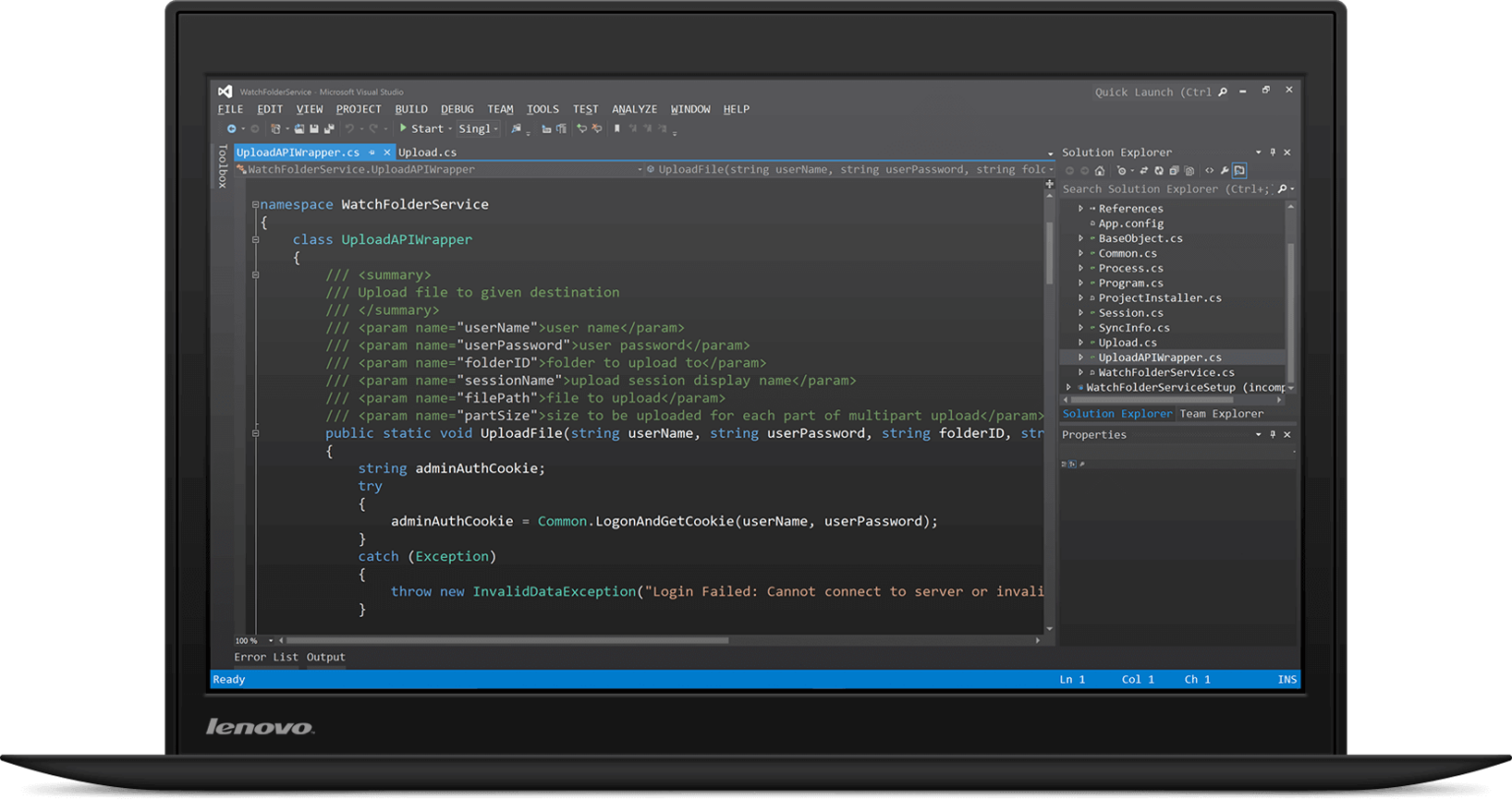This screenshot has width=1512, height=800.
Task: Open Properties via the wrench icon
Action: pos(1225,171)
